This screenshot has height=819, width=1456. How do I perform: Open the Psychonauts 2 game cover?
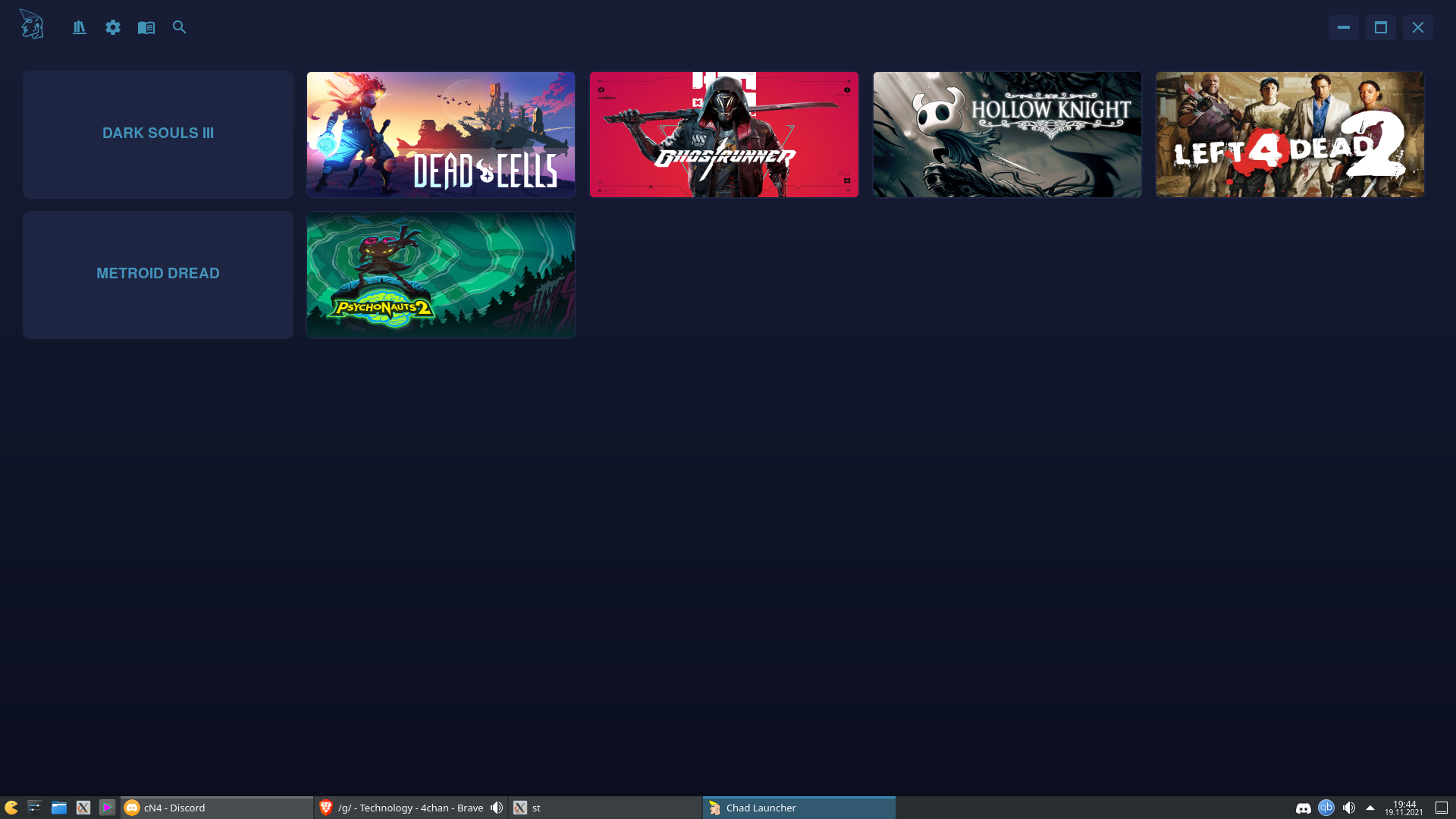(x=441, y=275)
